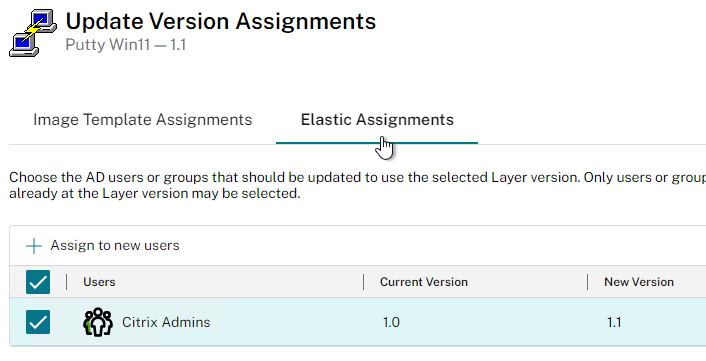706x361 pixels.
Task: Select the Elastic Assignments tab
Action: (377, 120)
